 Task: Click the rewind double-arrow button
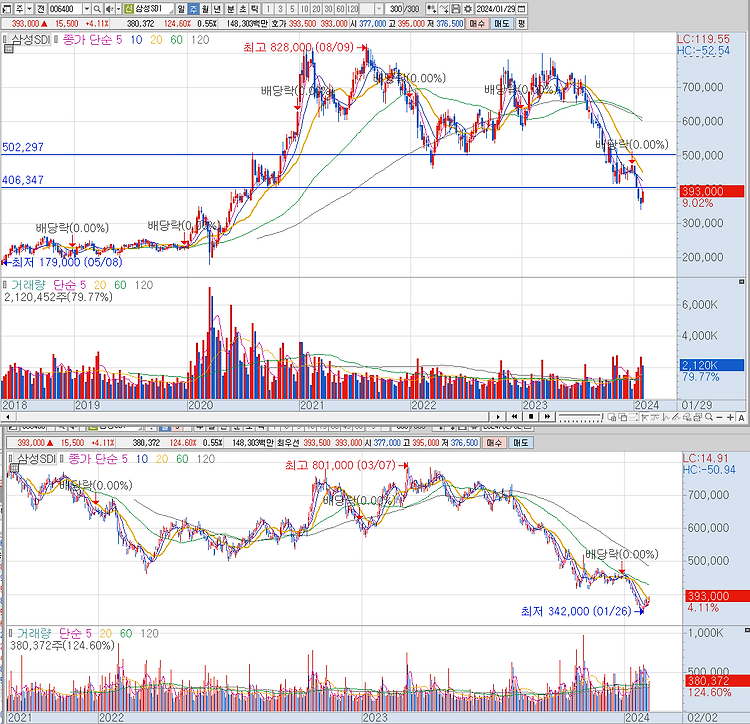pos(514,417)
